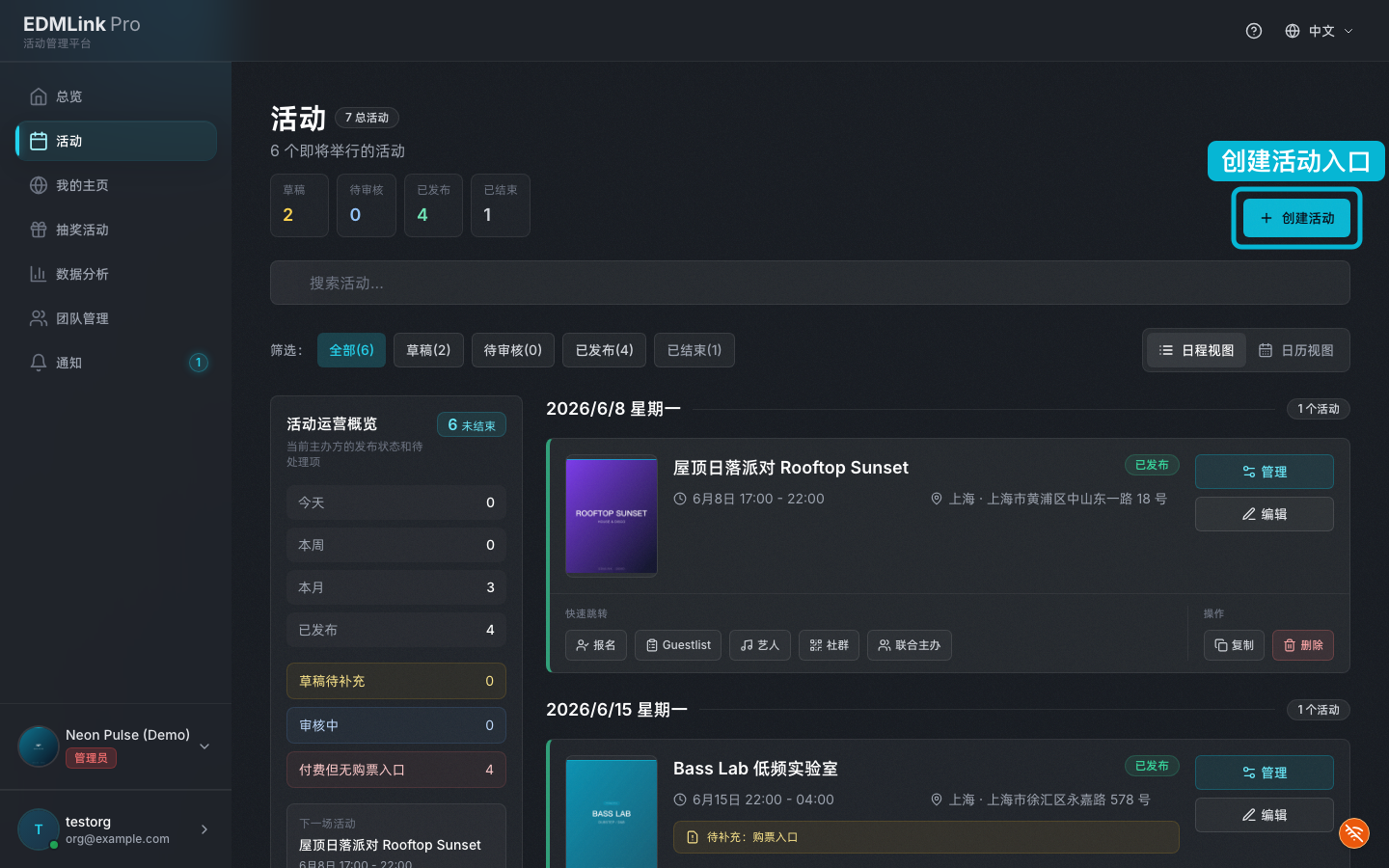1389x868 pixels.
Task: Click 编辑 for Bass Lab event
Action: [x=1265, y=815]
